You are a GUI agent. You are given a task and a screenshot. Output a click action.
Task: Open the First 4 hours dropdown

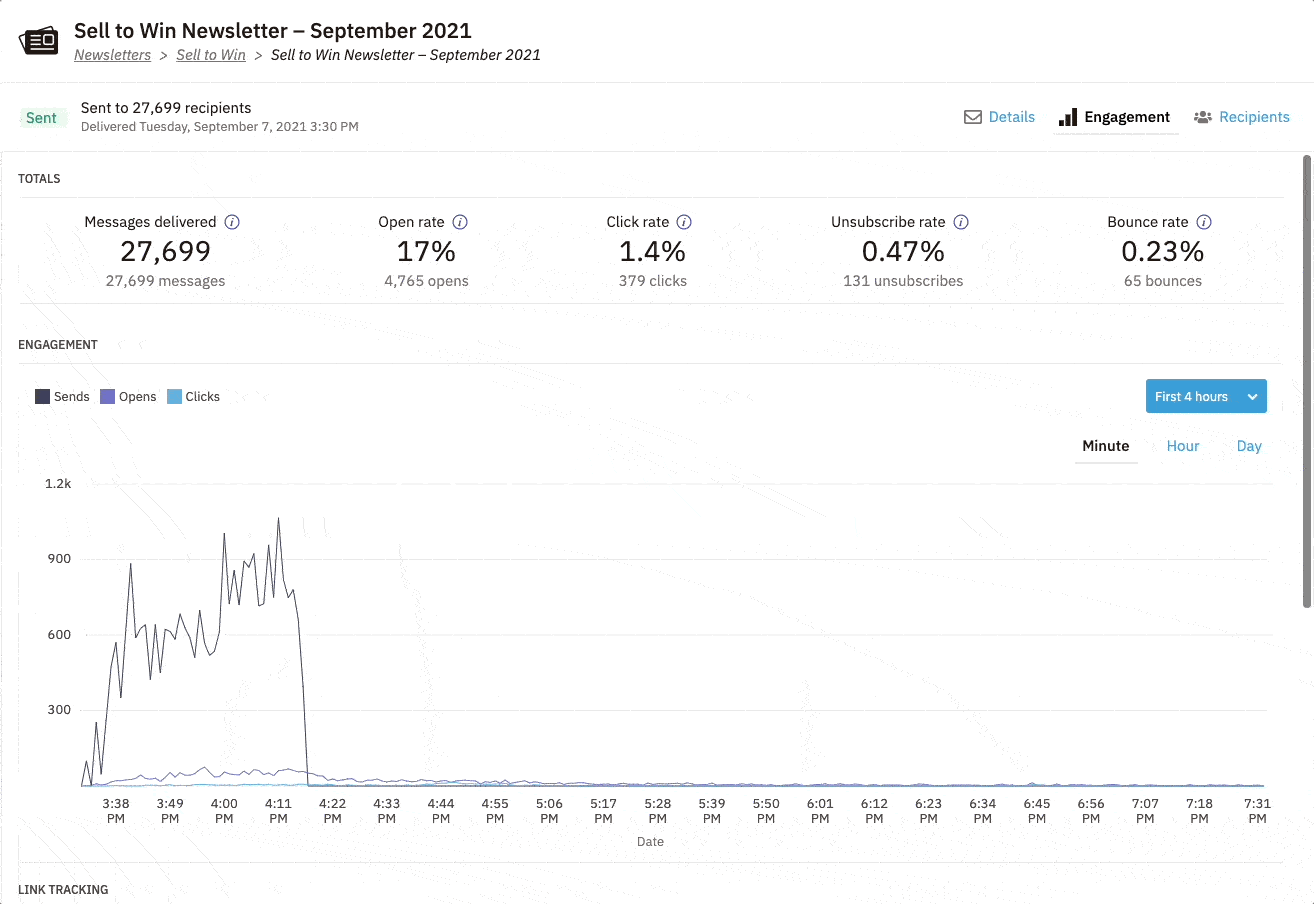[1206, 396]
